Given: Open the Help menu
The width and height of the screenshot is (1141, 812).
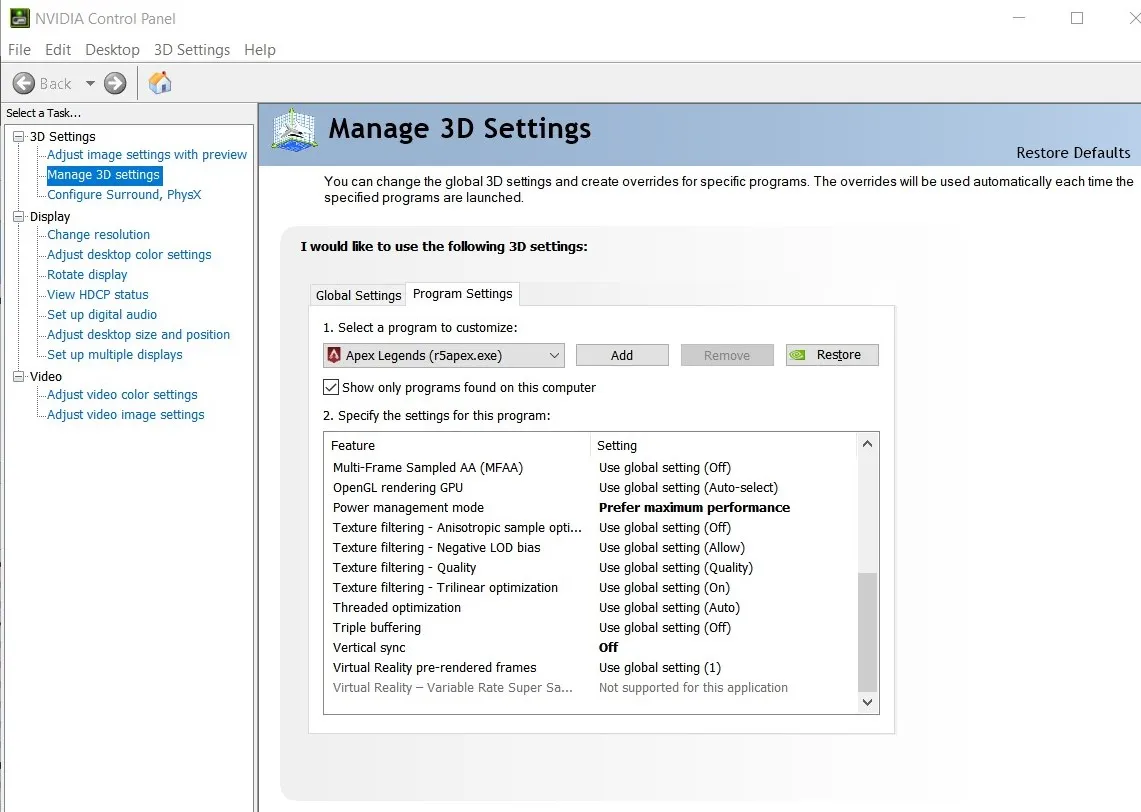Looking at the screenshot, I should coord(260,49).
